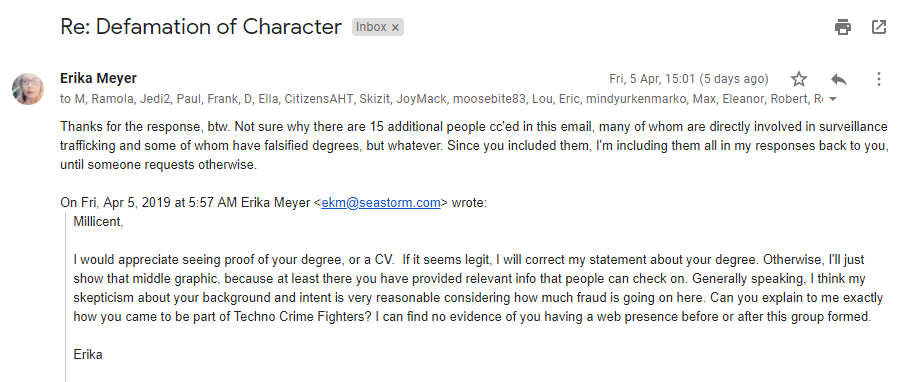Click the quoted text line 'On Fri, Apr 5, 2019'
Image resolution: width=904 pixels, height=382 pixels.
click(273, 203)
